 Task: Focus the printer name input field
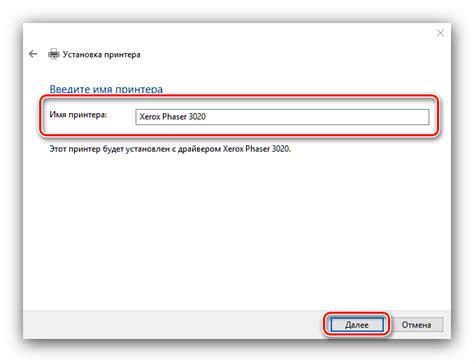point(282,117)
